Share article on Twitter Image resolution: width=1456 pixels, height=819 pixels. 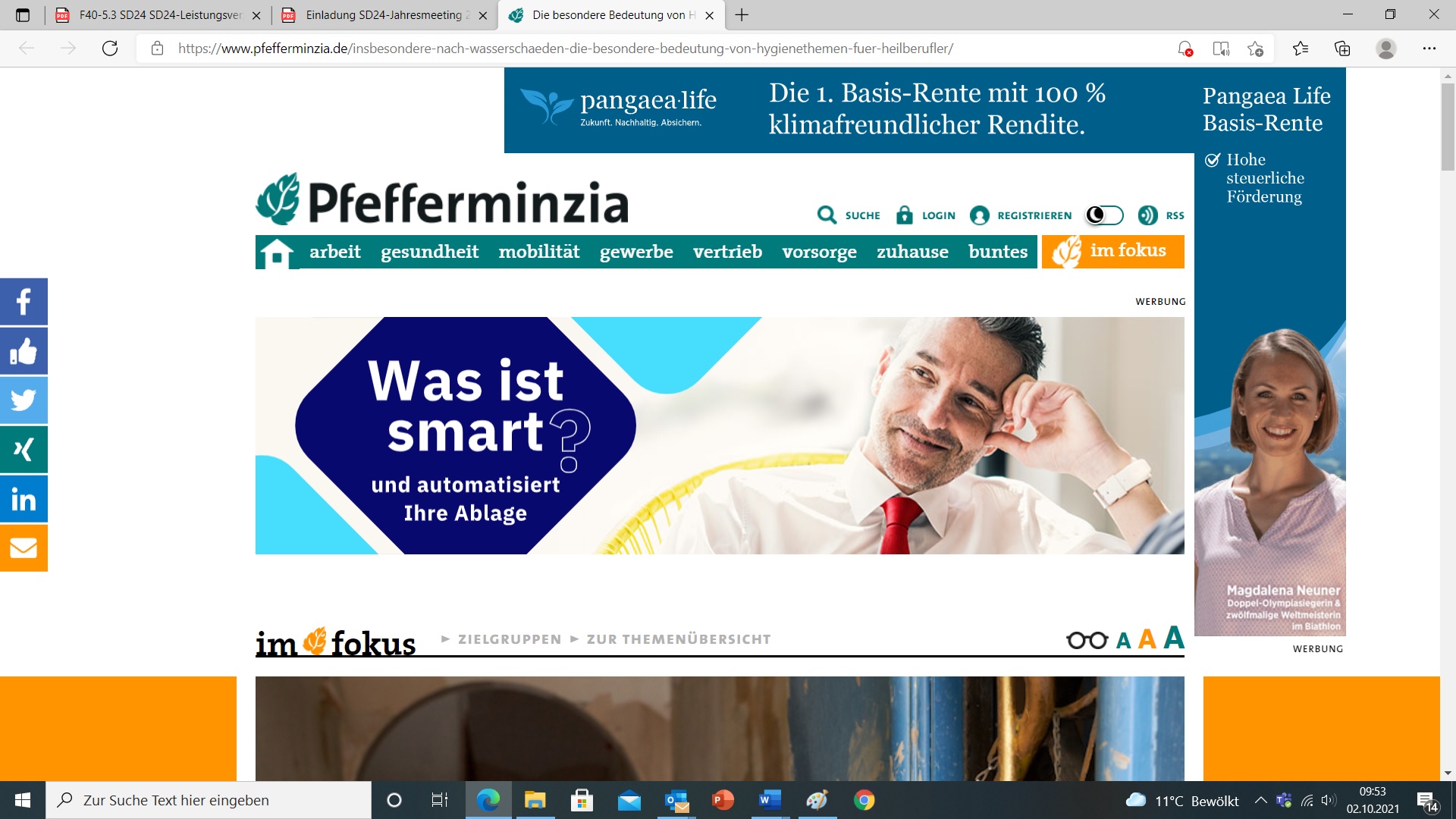click(24, 400)
